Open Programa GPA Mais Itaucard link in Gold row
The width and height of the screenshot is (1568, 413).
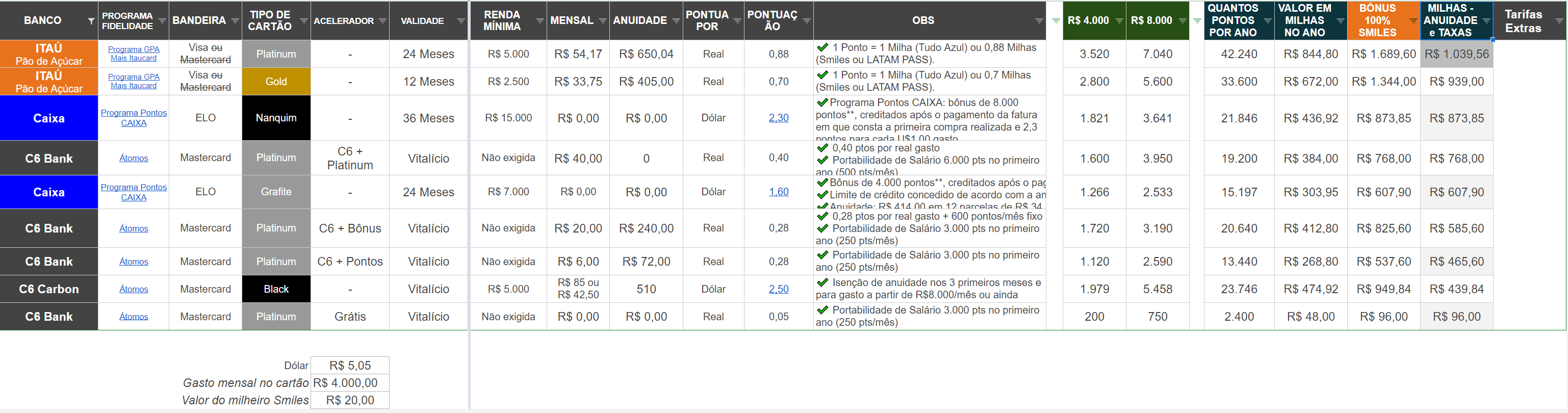pos(134,81)
